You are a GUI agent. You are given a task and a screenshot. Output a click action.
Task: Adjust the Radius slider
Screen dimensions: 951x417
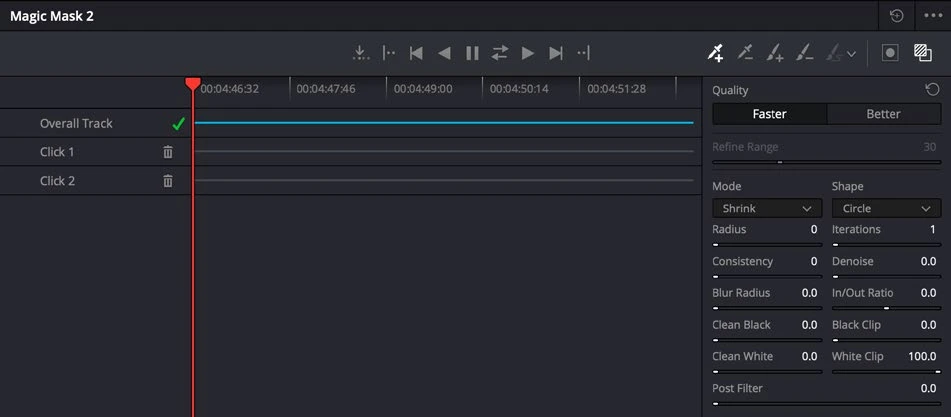[767, 245]
